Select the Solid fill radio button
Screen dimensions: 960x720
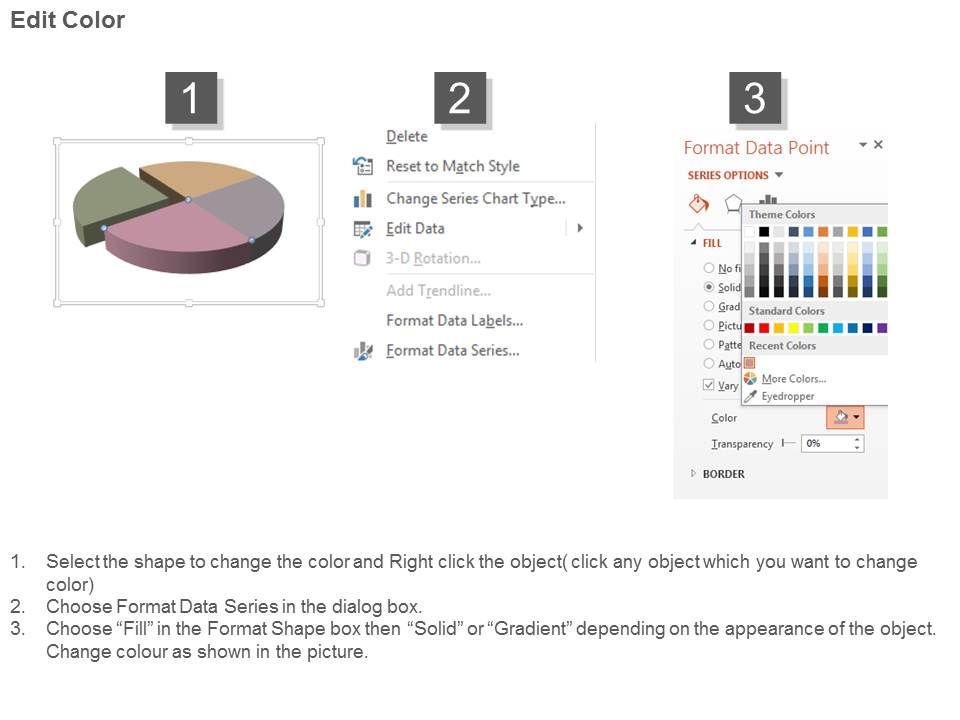coord(709,287)
